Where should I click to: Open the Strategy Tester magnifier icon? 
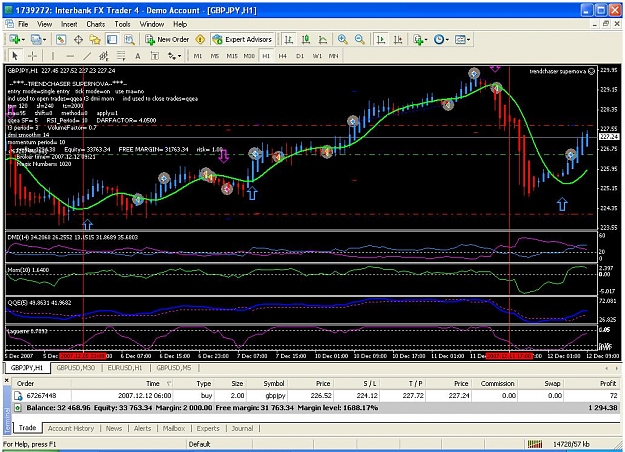point(129,39)
